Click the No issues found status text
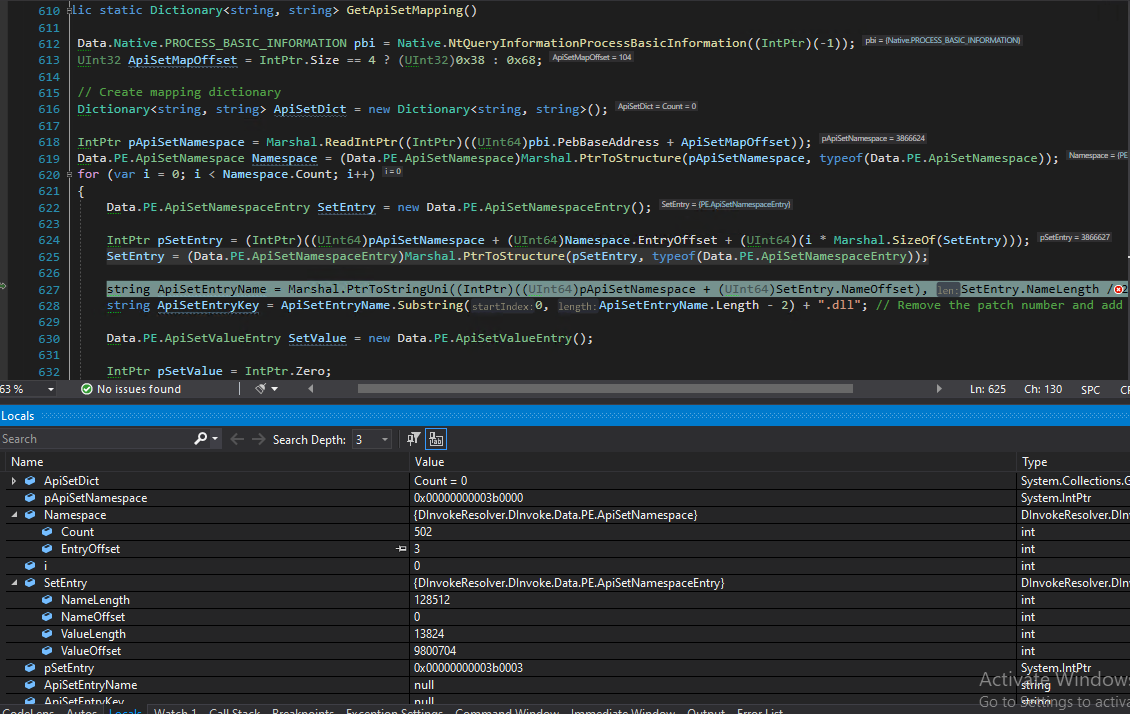The width and height of the screenshot is (1130, 714). tap(139, 389)
